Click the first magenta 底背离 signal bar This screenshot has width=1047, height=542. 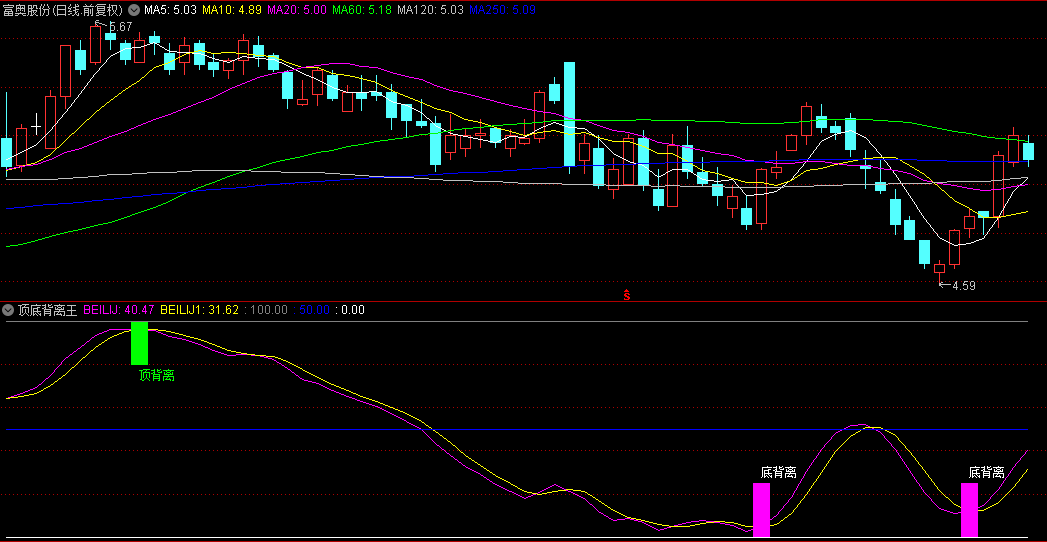[762, 510]
